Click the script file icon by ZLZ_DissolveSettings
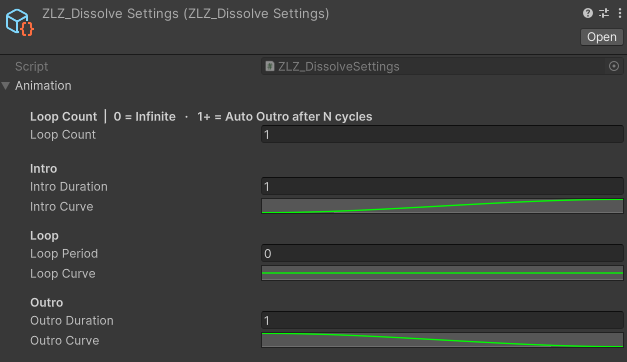 [x=270, y=66]
